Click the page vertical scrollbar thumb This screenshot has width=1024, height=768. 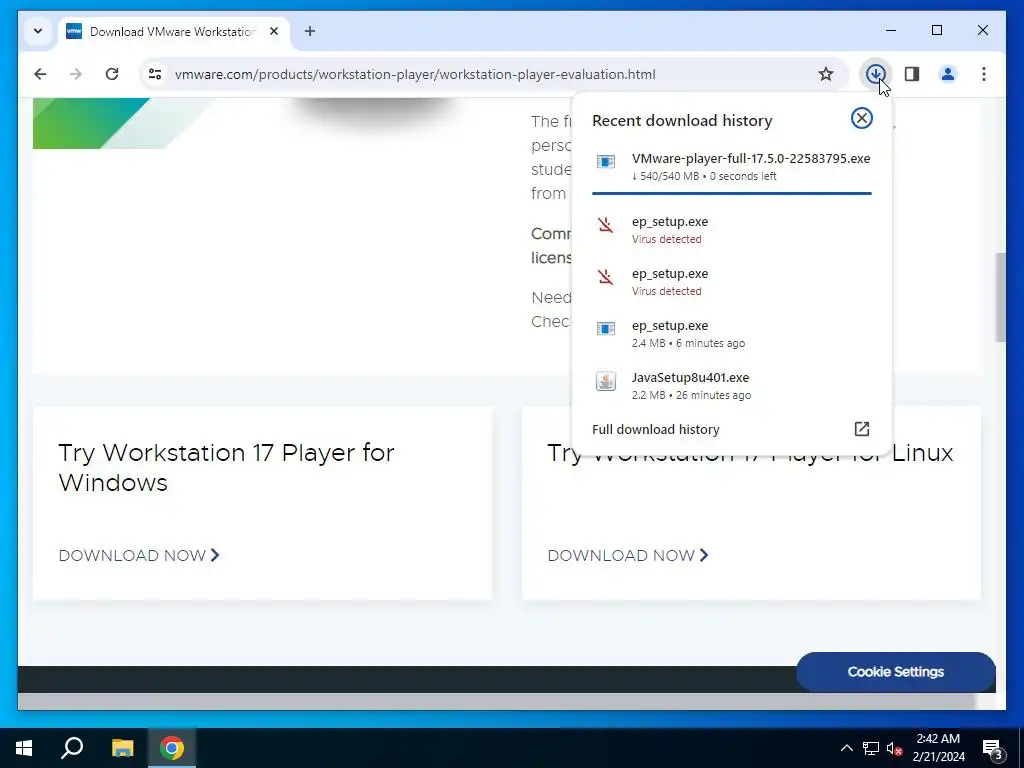coord(1000,297)
